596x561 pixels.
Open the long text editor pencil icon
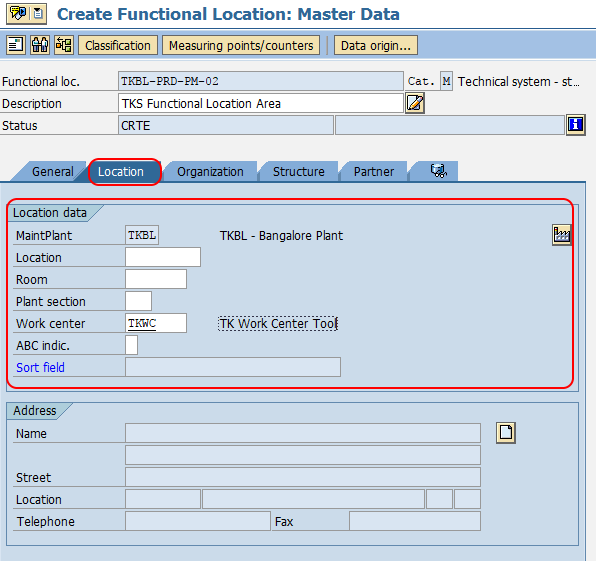tap(415, 103)
